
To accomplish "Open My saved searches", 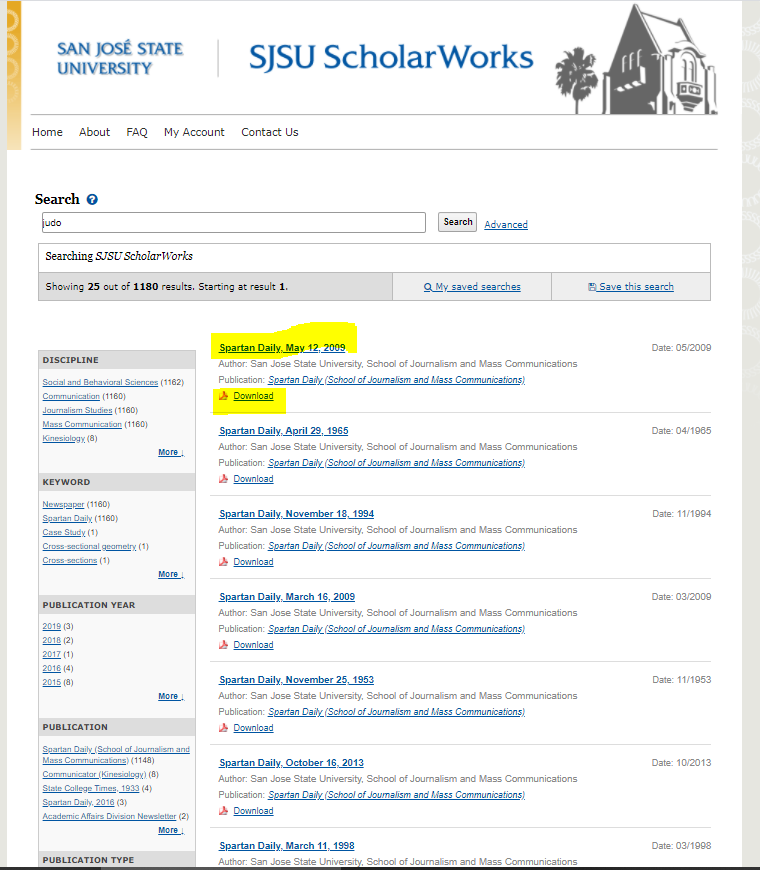I will click(x=472, y=287).
